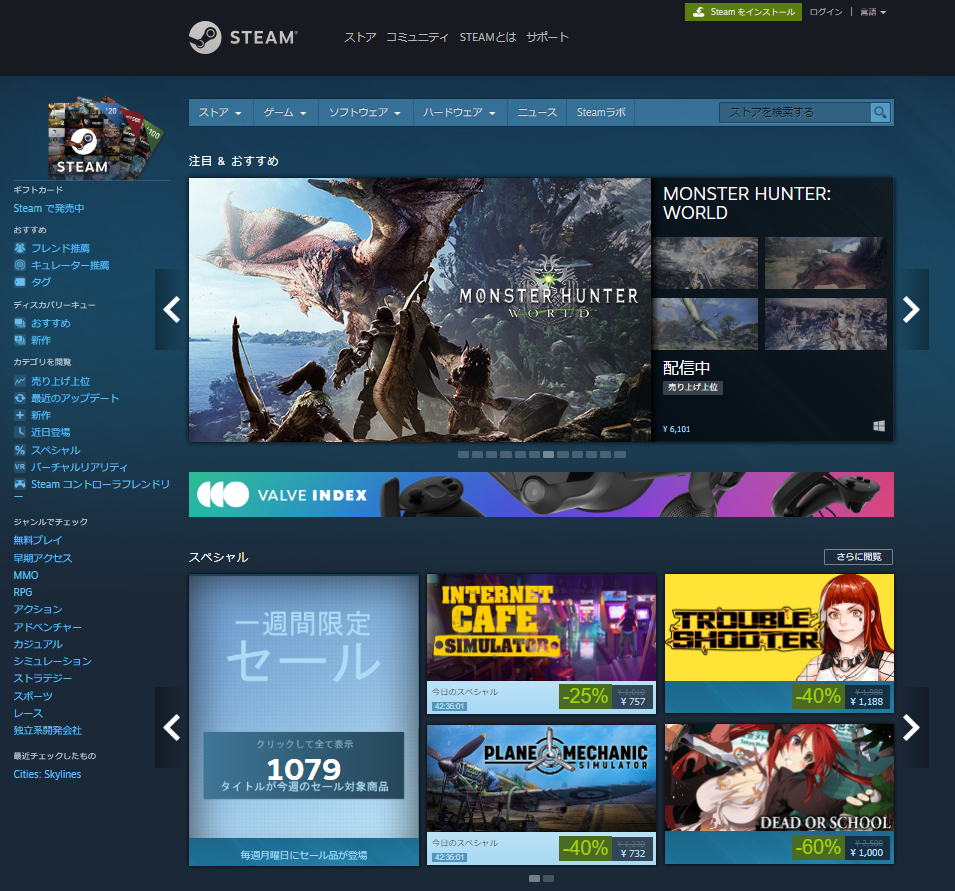Screen dimensions: 955x891
Task: Click the さらに閲覧 button in Specials
Action: pyautogui.click(x=858, y=557)
